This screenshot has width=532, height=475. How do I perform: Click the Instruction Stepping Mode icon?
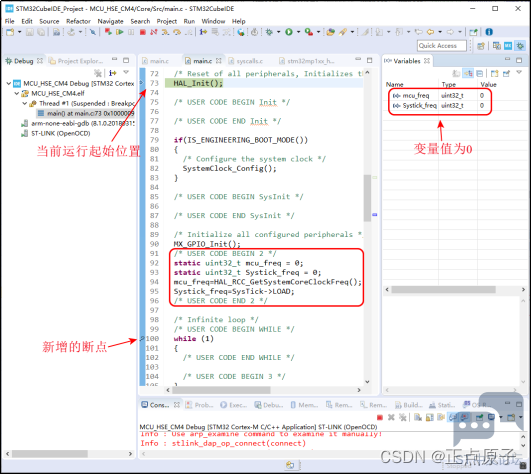click(203, 32)
